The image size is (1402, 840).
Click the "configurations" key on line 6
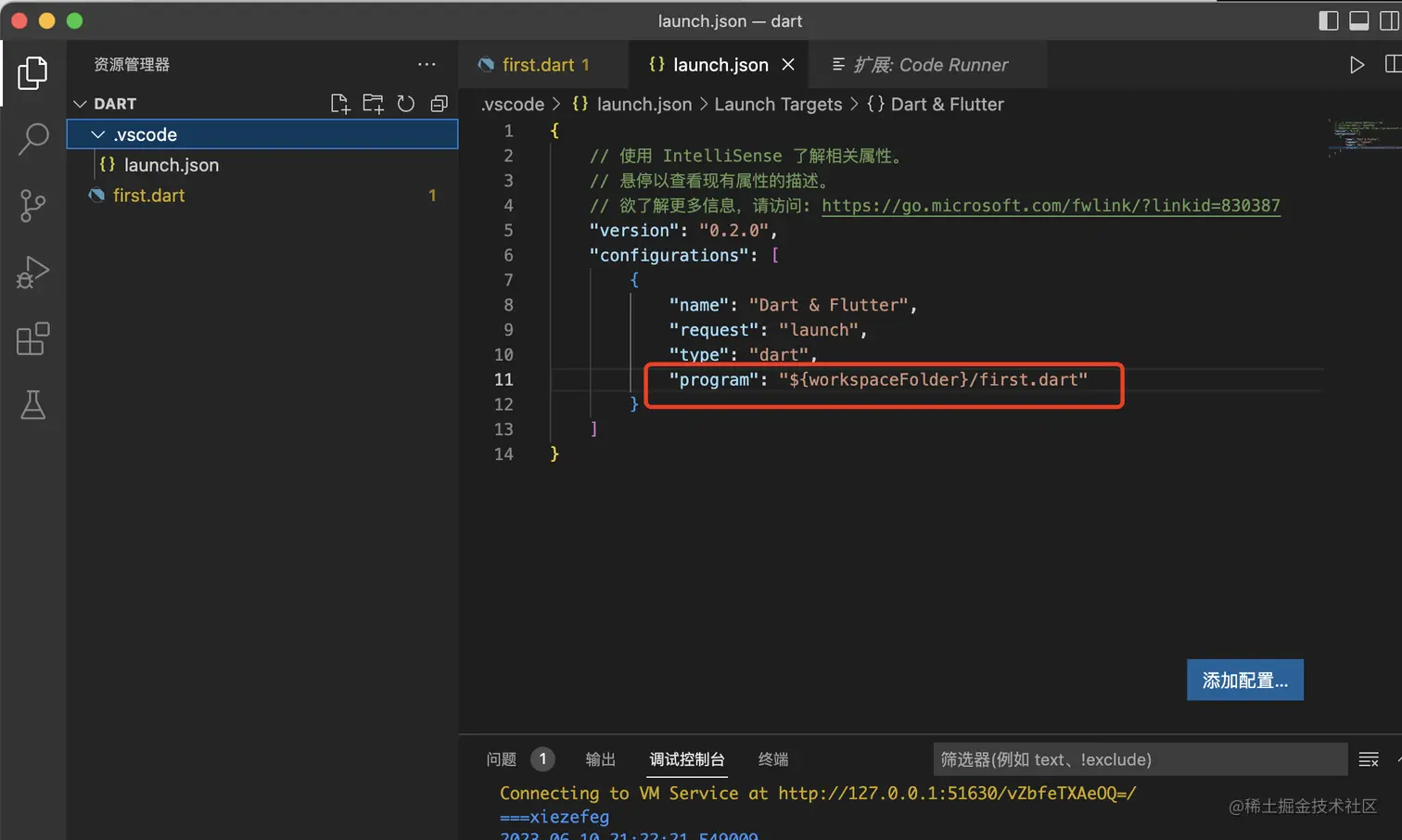tap(669, 255)
